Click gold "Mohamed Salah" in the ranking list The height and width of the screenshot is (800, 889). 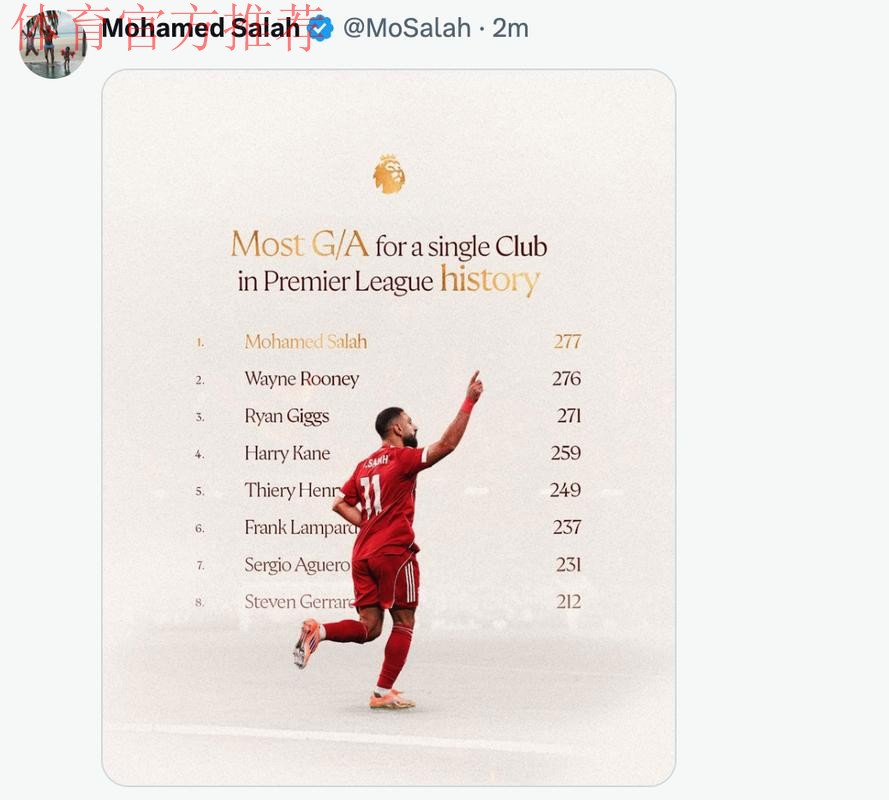pyautogui.click(x=305, y=342)
